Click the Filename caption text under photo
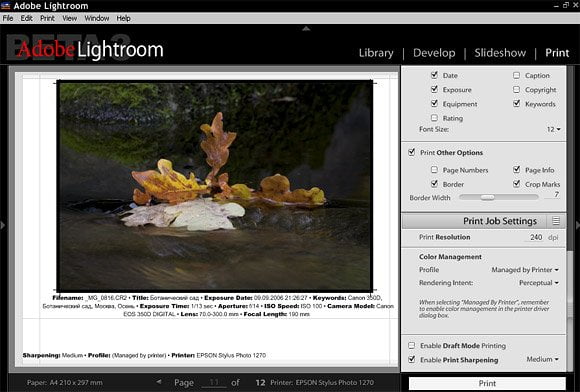 218,306
